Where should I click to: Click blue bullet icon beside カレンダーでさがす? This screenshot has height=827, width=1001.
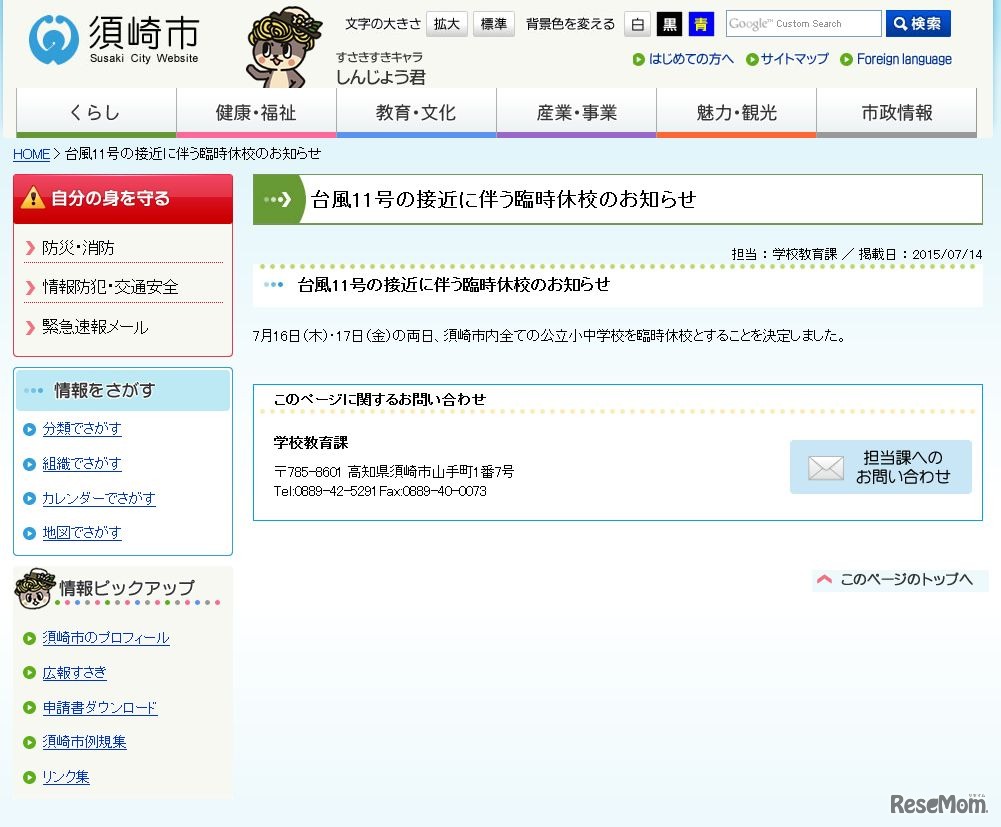[x=29, y=499]
